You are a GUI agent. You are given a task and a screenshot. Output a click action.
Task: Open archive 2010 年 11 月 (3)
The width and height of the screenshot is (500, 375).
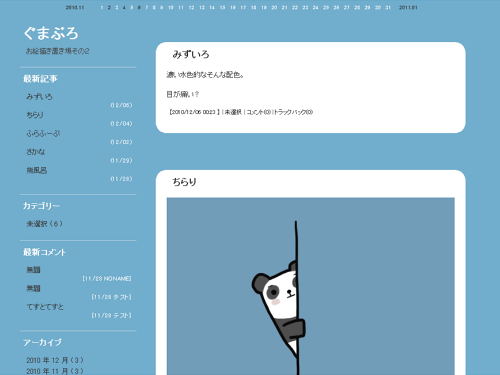[x=55, y=371]
